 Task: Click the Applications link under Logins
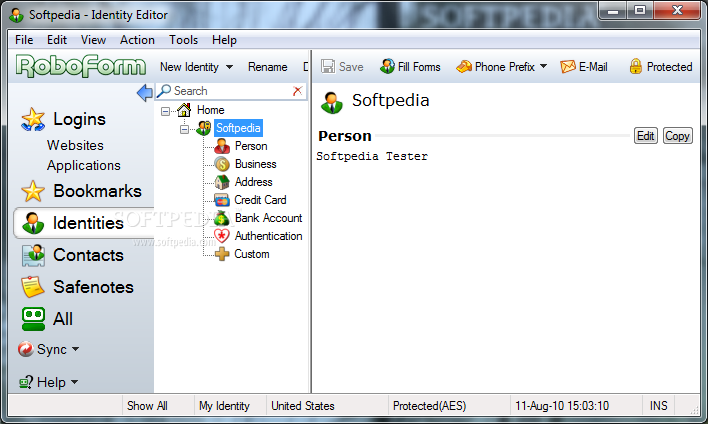(84, 165)
